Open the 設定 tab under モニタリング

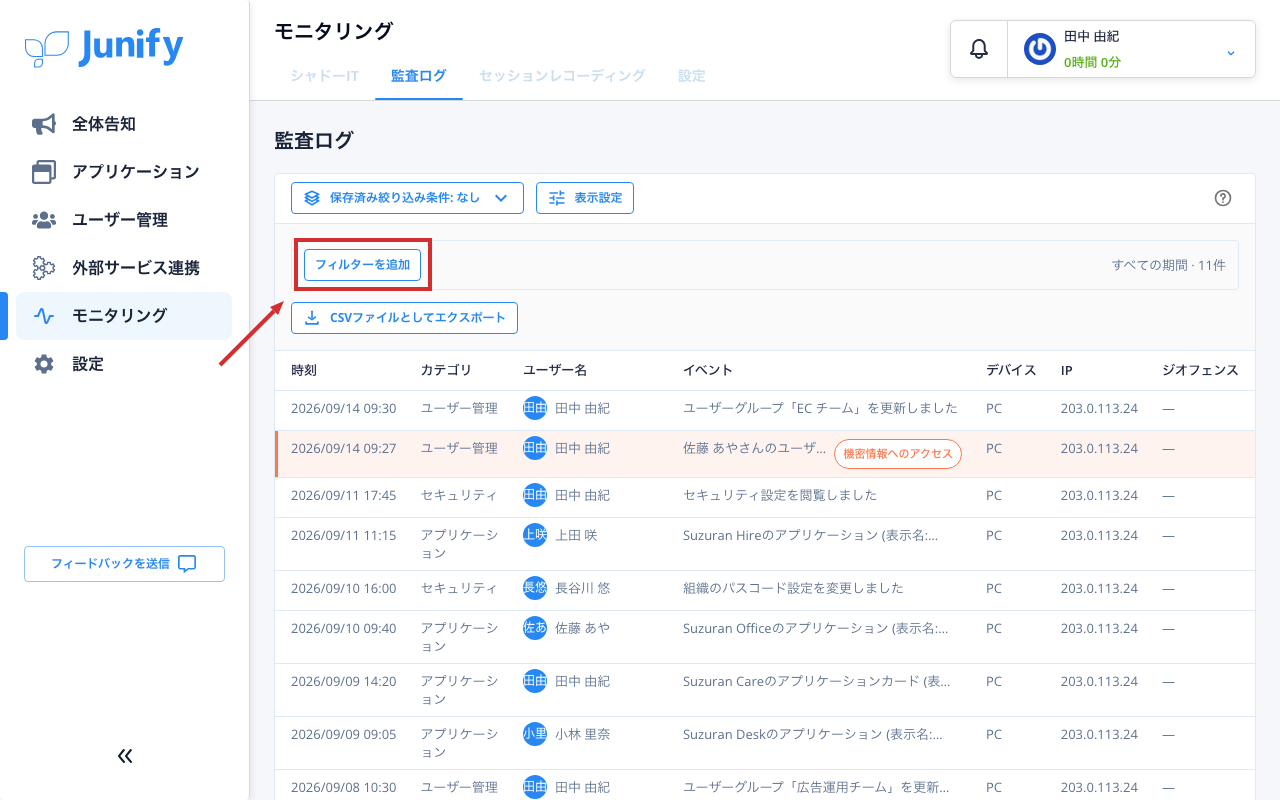(692, 76)
